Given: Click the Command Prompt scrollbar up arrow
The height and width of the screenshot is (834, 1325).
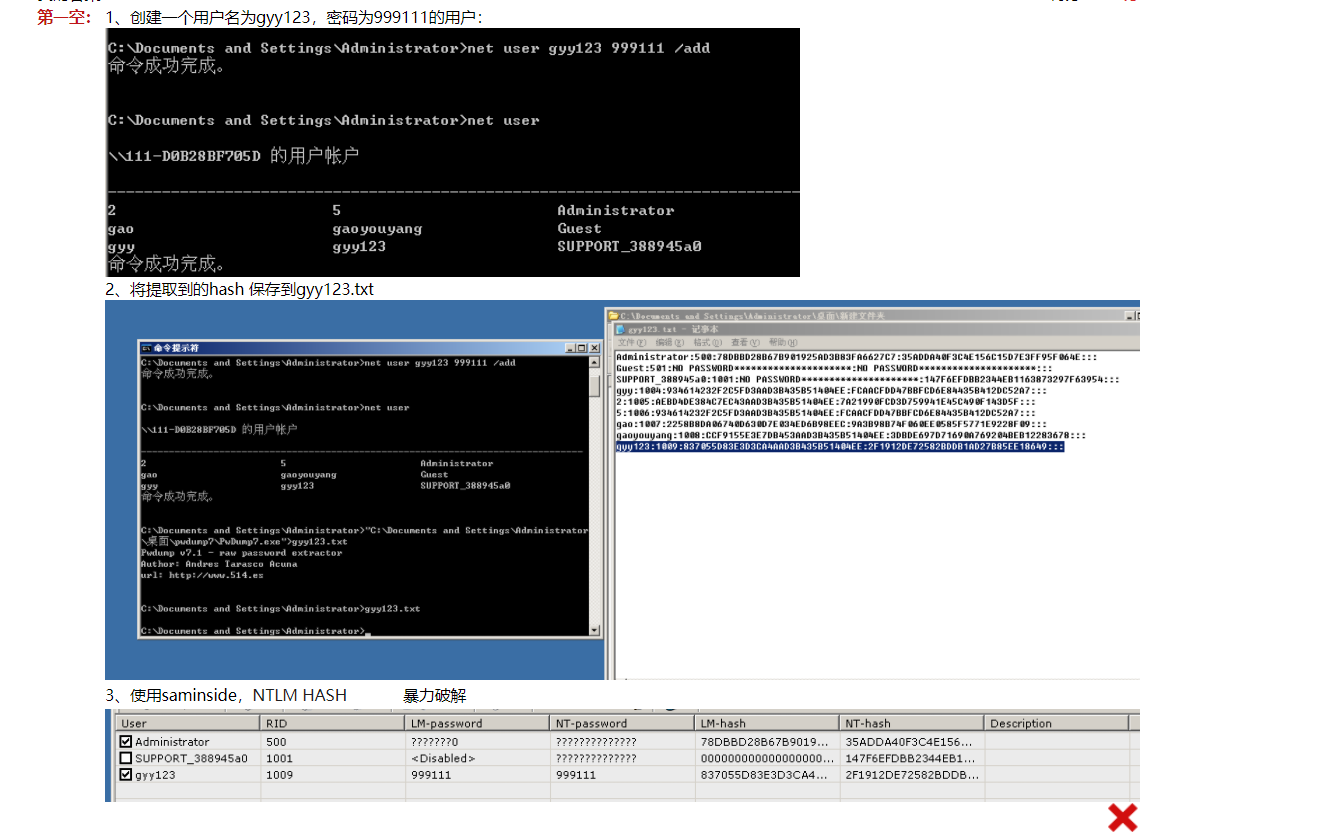Looking at the screenshot, I should pyautogui.click(x=596, y=362).
